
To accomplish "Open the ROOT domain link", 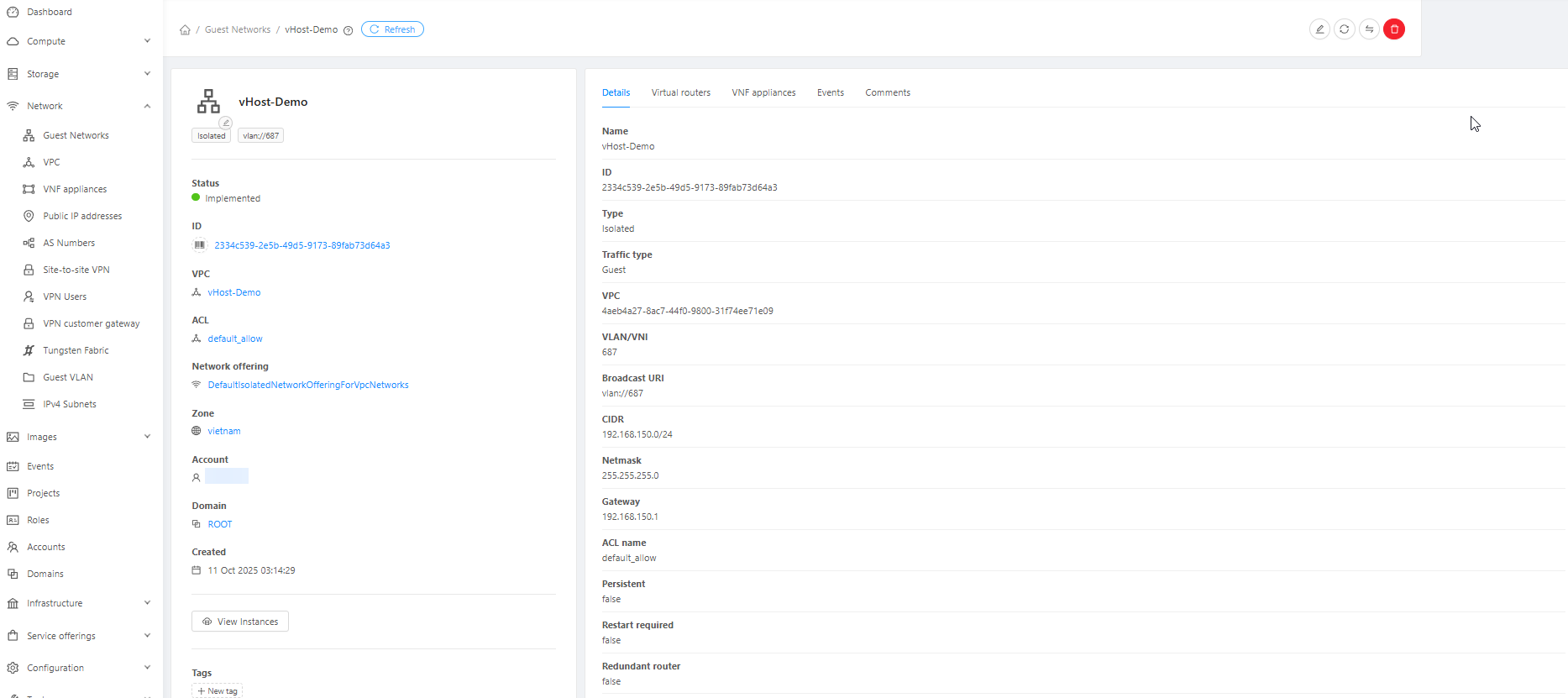I will click(220, 524).
